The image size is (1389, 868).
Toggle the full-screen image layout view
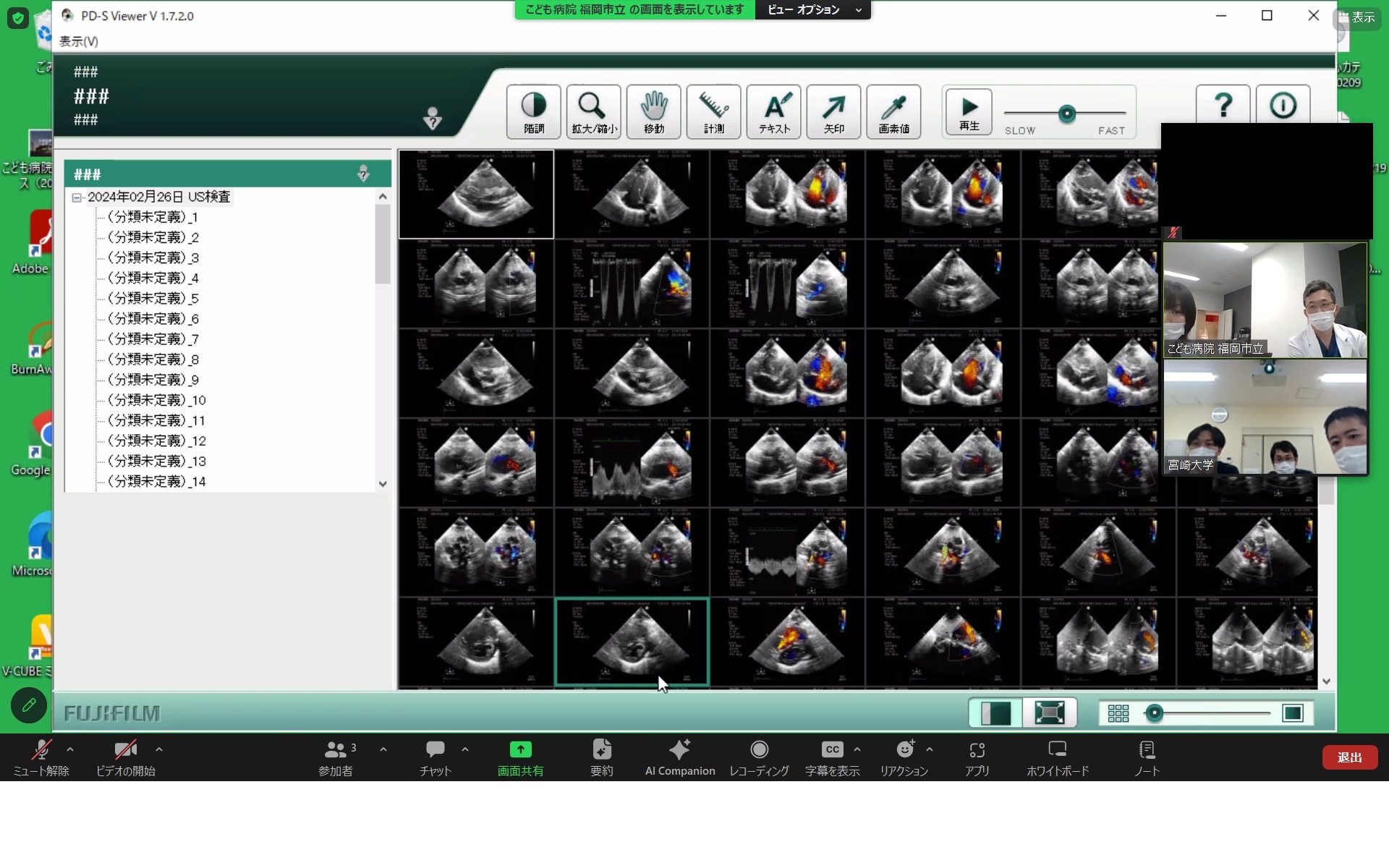pyautogui.click(x=1049, y=713)
